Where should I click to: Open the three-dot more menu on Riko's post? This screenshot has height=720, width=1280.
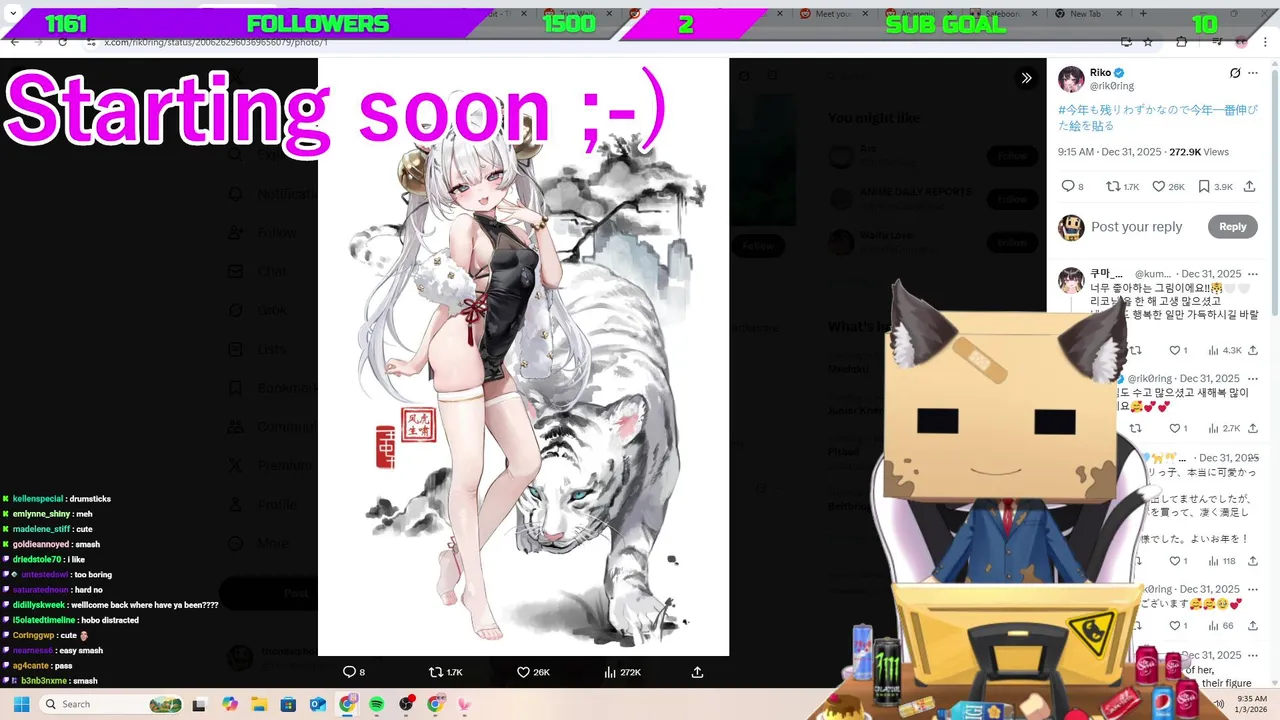[1253, 73]
